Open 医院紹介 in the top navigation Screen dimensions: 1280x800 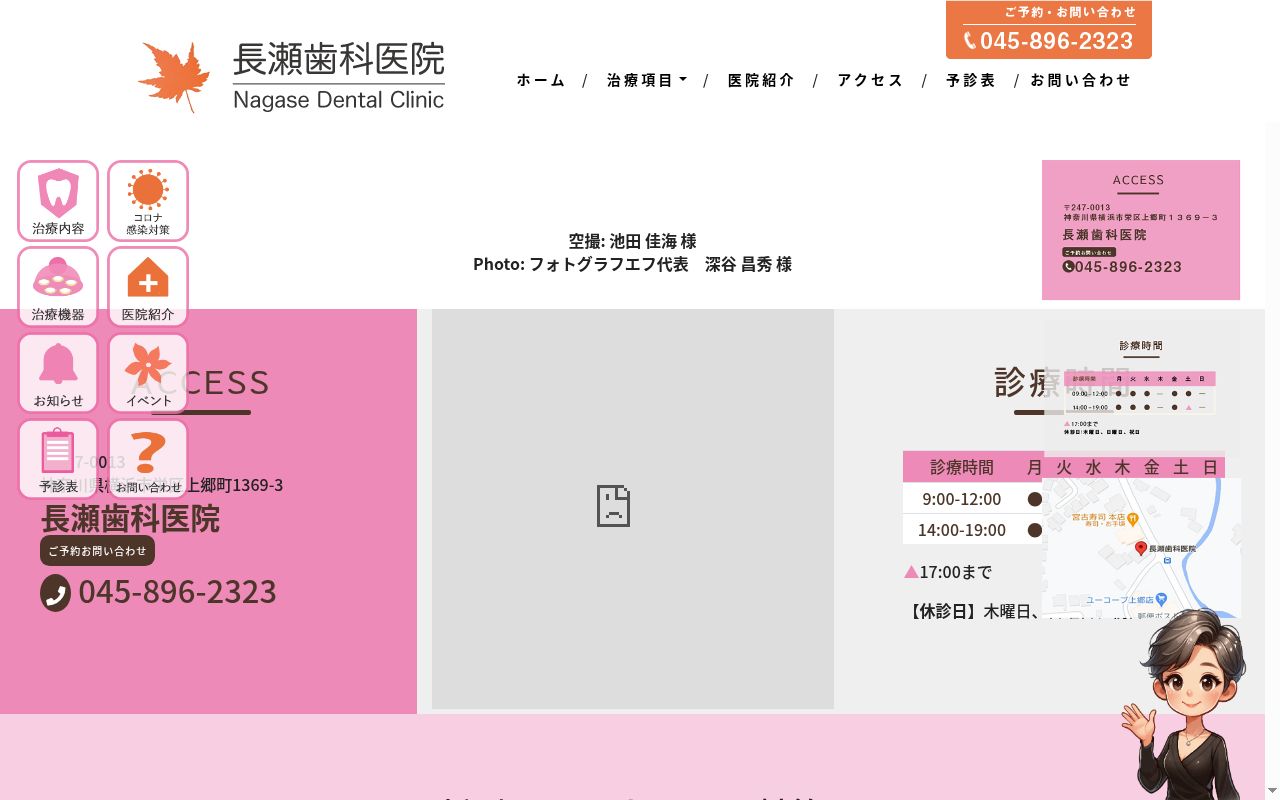tap(761, 80)
